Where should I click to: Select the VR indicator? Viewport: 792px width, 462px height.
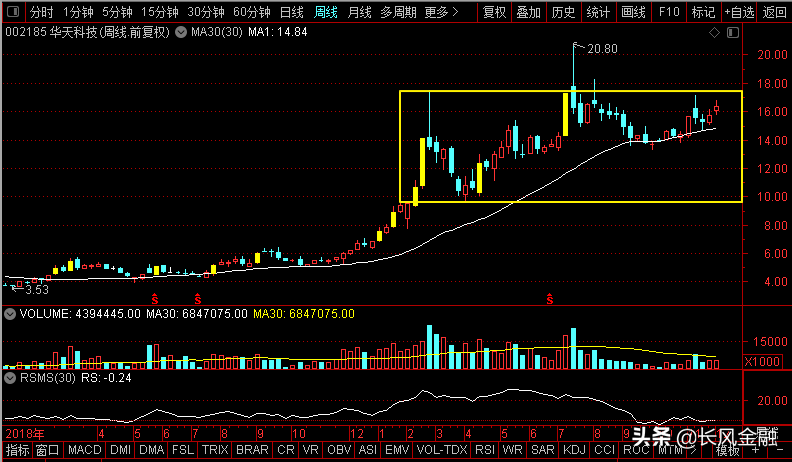[x=311, y=450]
